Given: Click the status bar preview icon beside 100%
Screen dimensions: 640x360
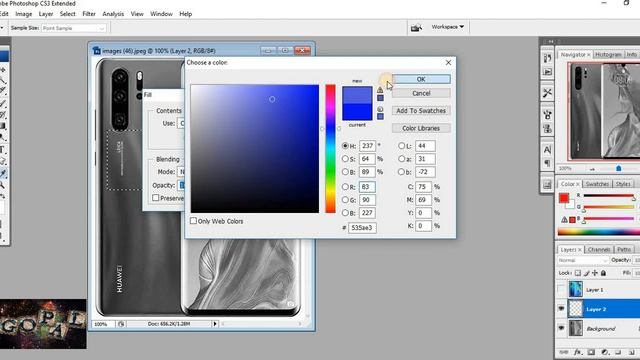Looking at the screenshot, I should [x=121, y=324].
